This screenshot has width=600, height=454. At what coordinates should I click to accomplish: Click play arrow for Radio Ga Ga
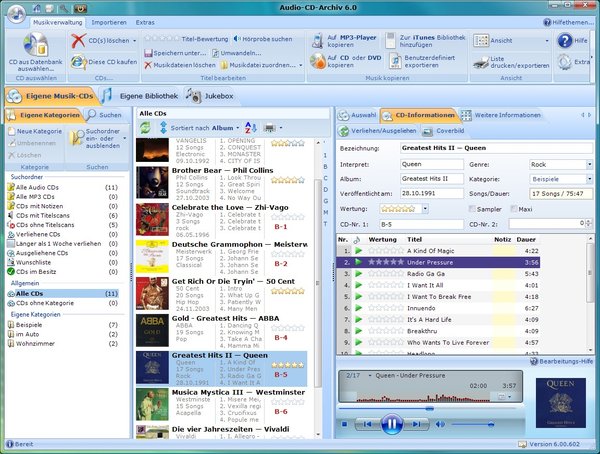(359, 274)
